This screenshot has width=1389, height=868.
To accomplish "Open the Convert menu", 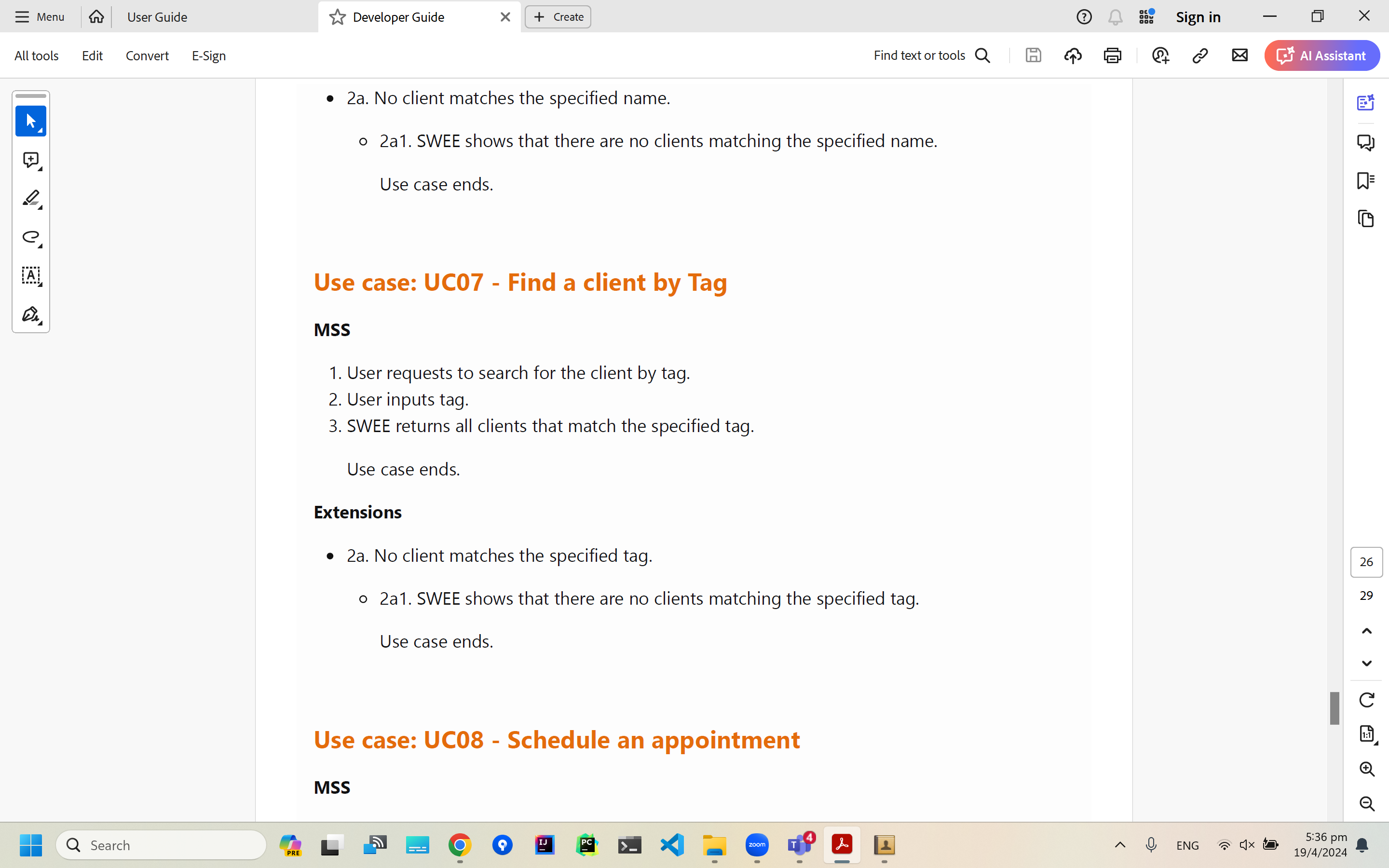I will (x=147, y=55).
